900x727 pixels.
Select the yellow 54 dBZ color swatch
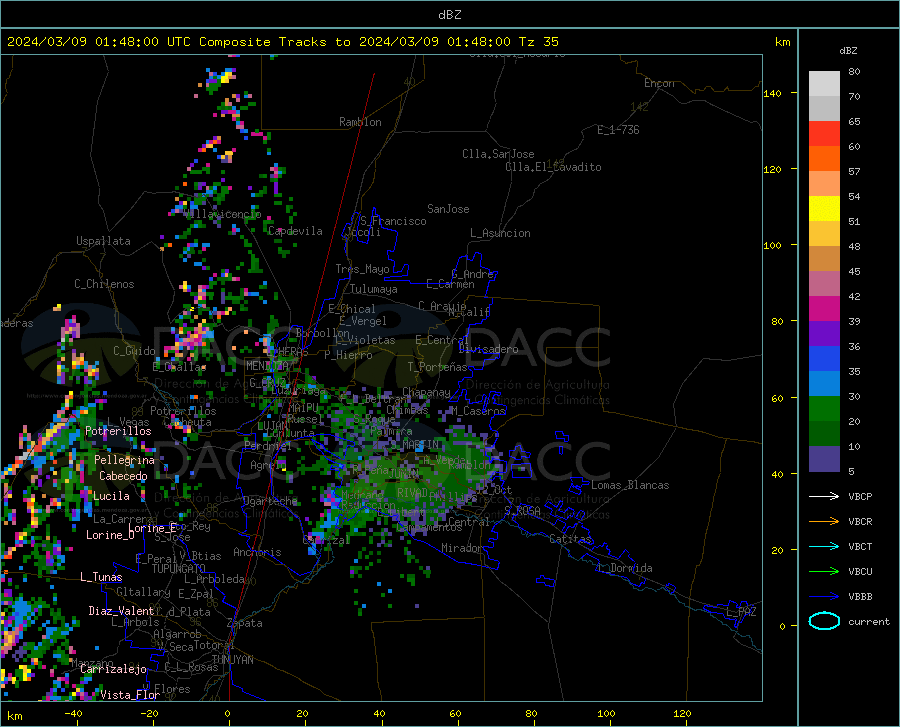pos(824,209)
